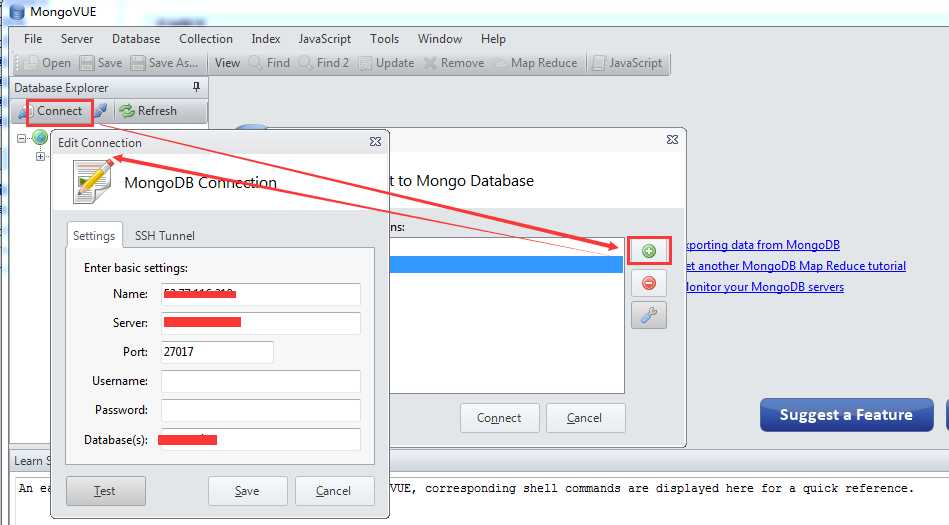Click the Save As toolbar button
Image resolution: width=949 pixels, height=525 pixels.
[165, 63]
